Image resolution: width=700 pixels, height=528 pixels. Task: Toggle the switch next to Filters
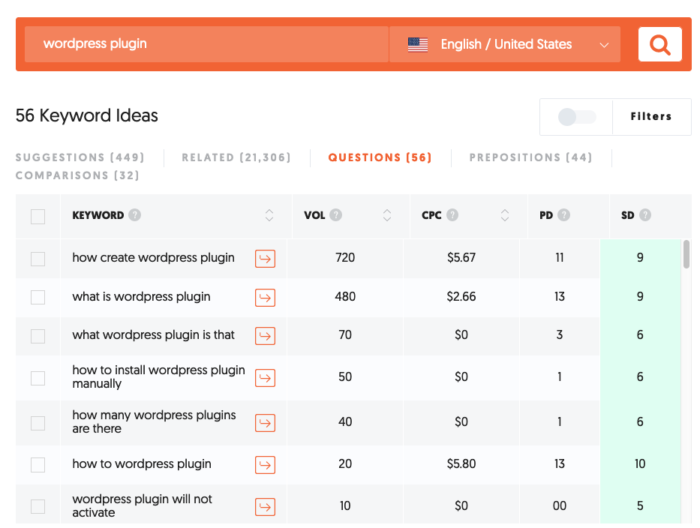pos(576,117)
